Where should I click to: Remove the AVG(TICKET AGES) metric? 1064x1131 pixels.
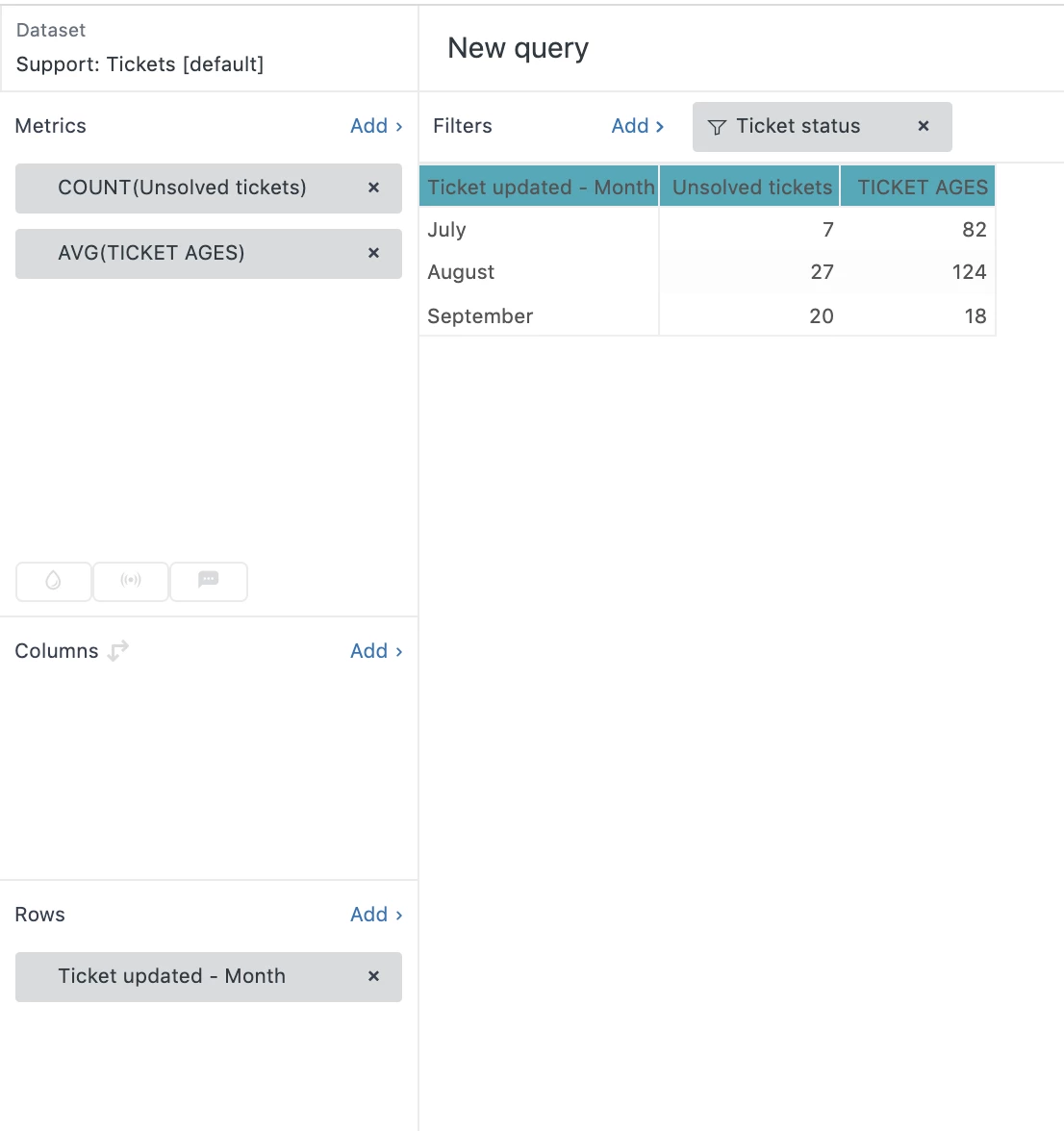click(x=373, y=253)
